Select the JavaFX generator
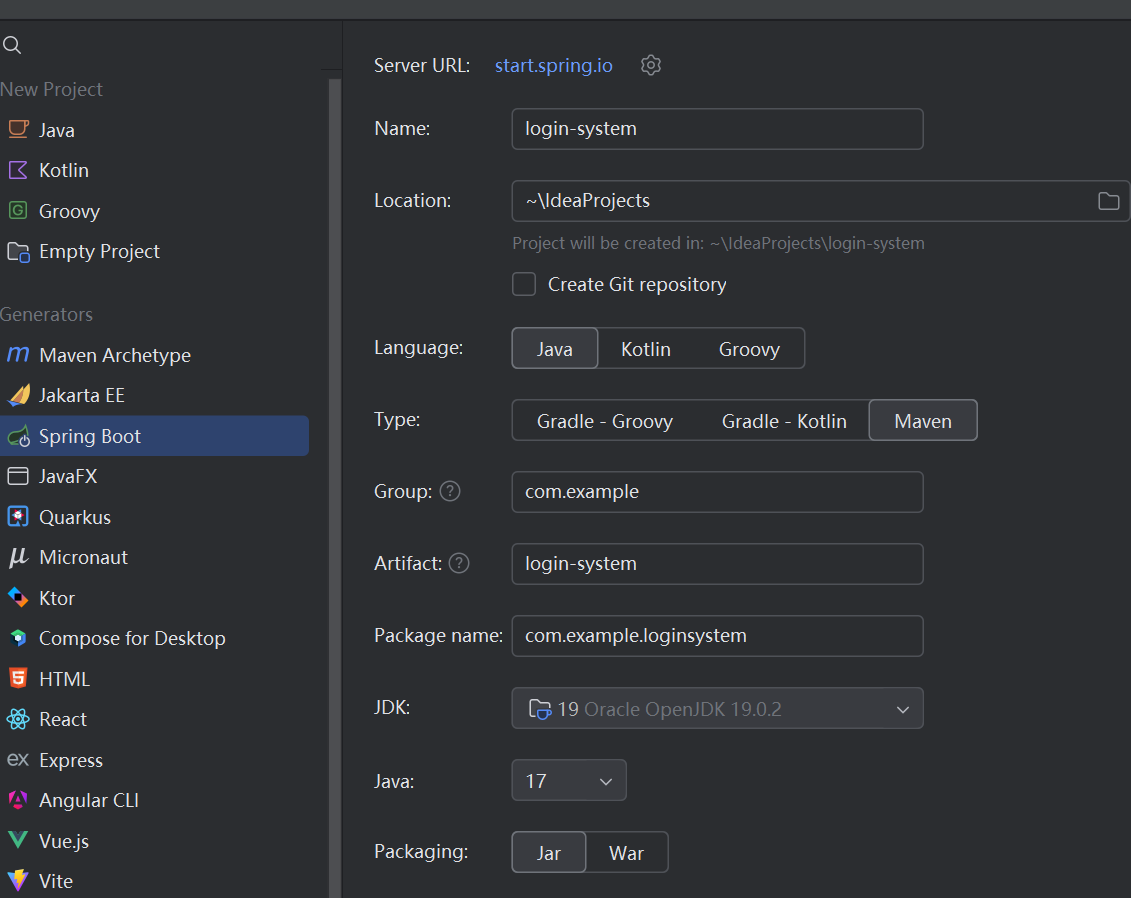This screenshot has height=898, width=1131. (68, 476)
